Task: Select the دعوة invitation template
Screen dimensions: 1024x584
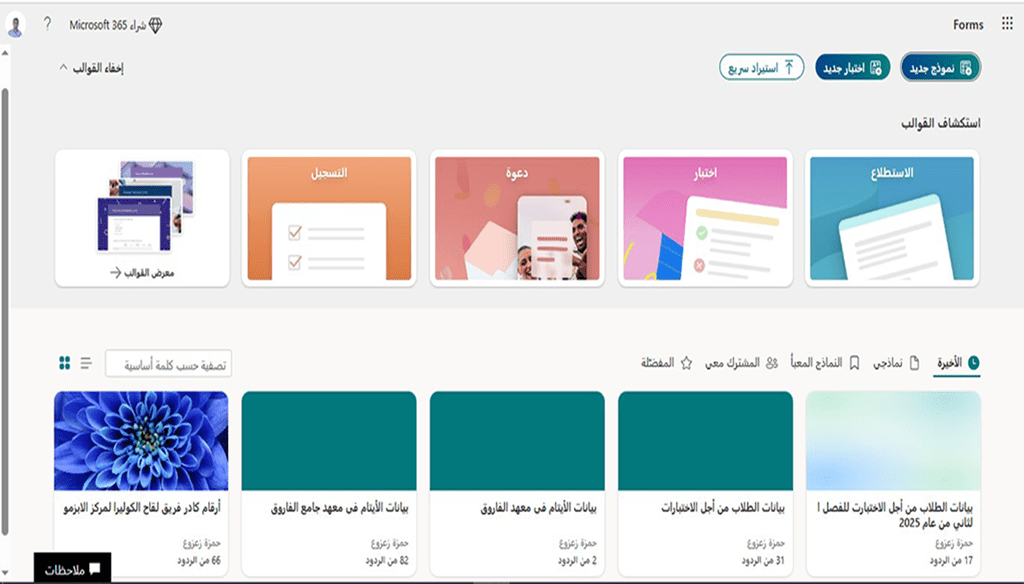Action: coord(517,218)
